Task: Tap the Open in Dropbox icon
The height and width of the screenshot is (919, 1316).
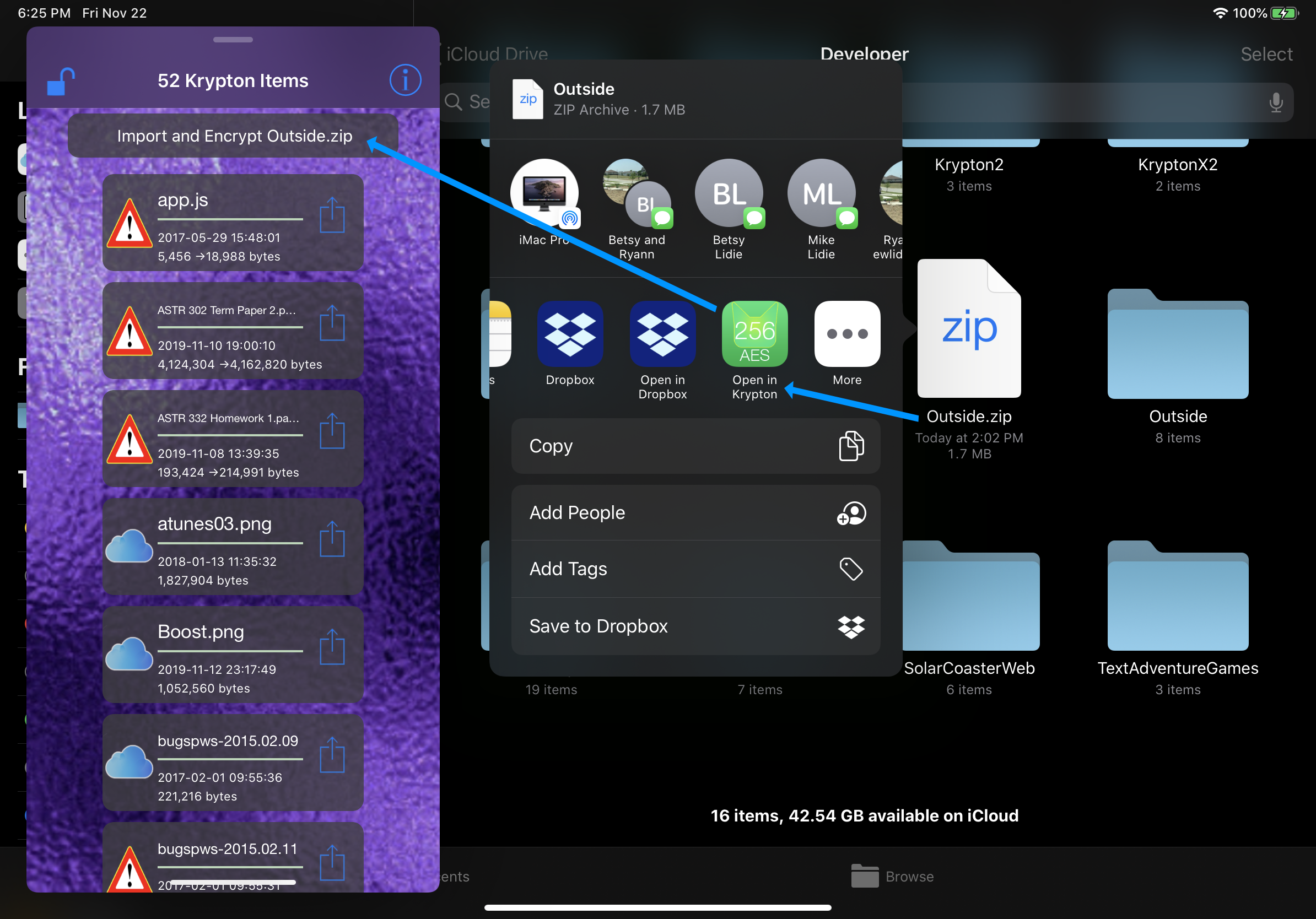Action: (662, 334)
